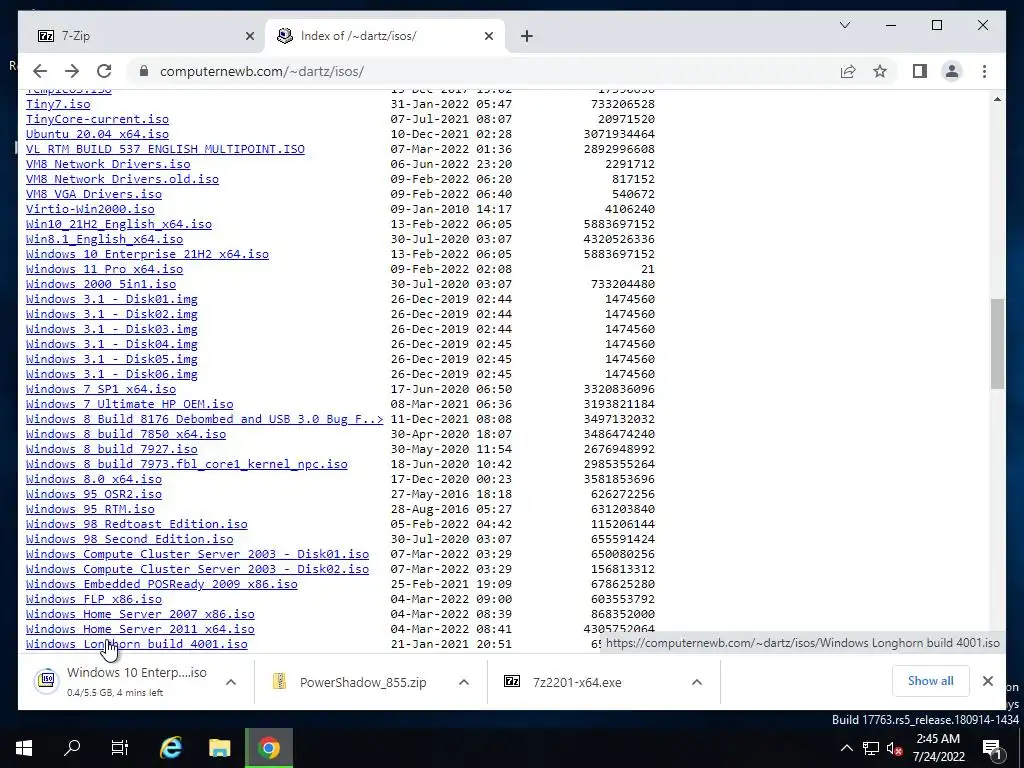Image resolution: width=1024 pixels, height=768 pixels.
Task: Open the network tray icon
Action: [x=871, y=748]
